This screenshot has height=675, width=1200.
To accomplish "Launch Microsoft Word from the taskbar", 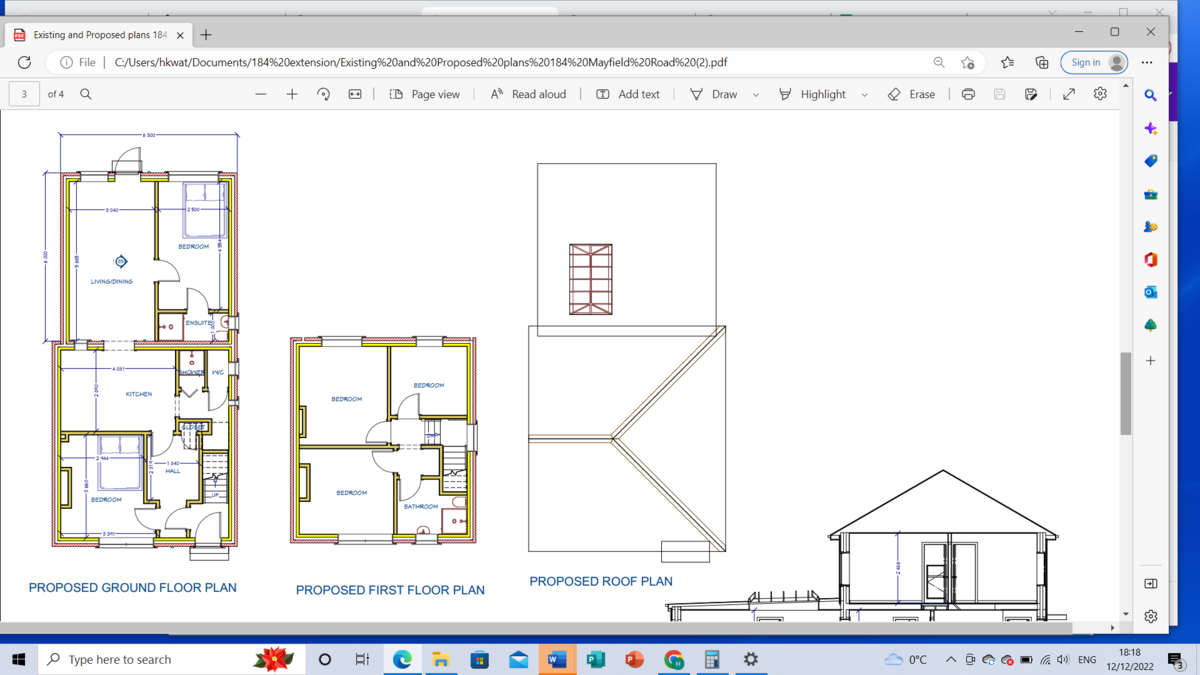I will click(558, 659).
